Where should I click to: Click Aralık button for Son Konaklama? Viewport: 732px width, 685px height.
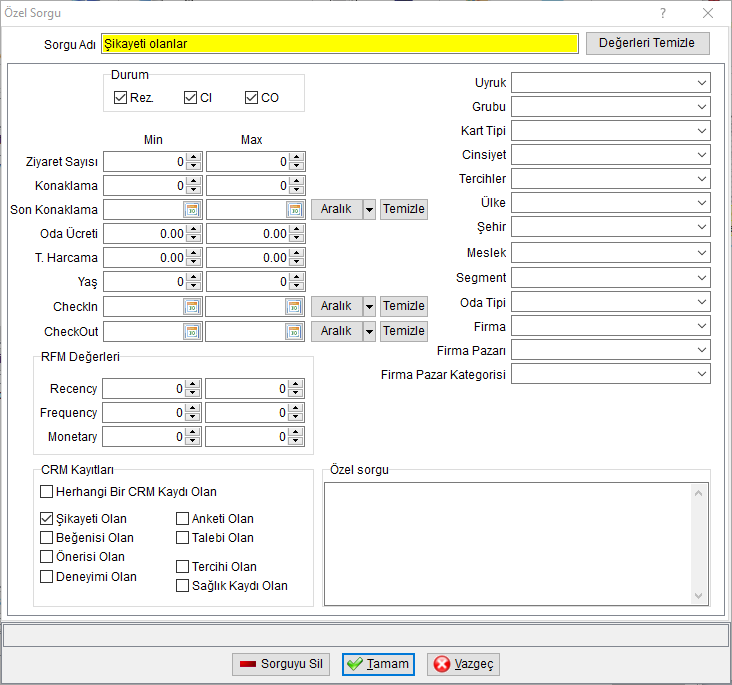[x=337, y=209]
